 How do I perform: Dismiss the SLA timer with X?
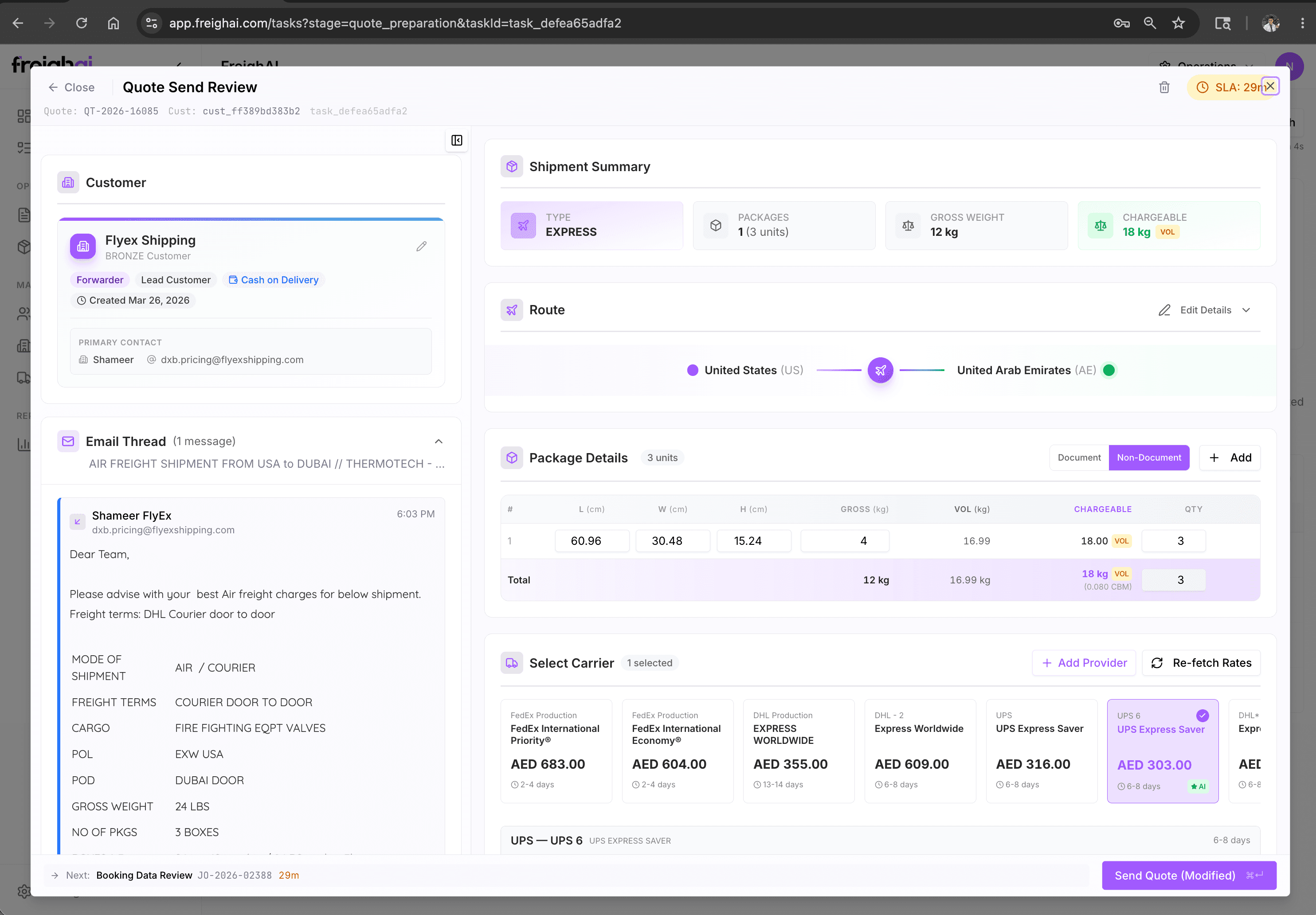click(x=1270, y=86)
